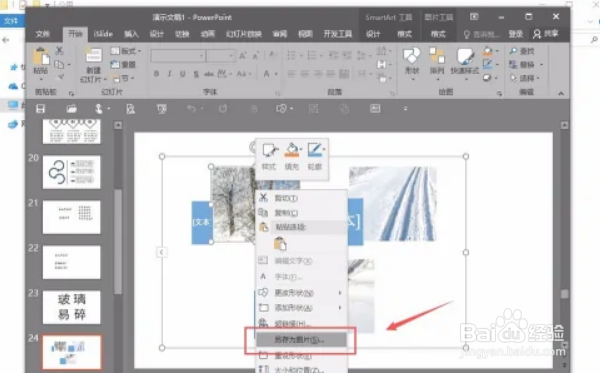Toggle Strikethrough abc formatting
The width and height of the screenshot is (600, 373).
pos(209,74)
